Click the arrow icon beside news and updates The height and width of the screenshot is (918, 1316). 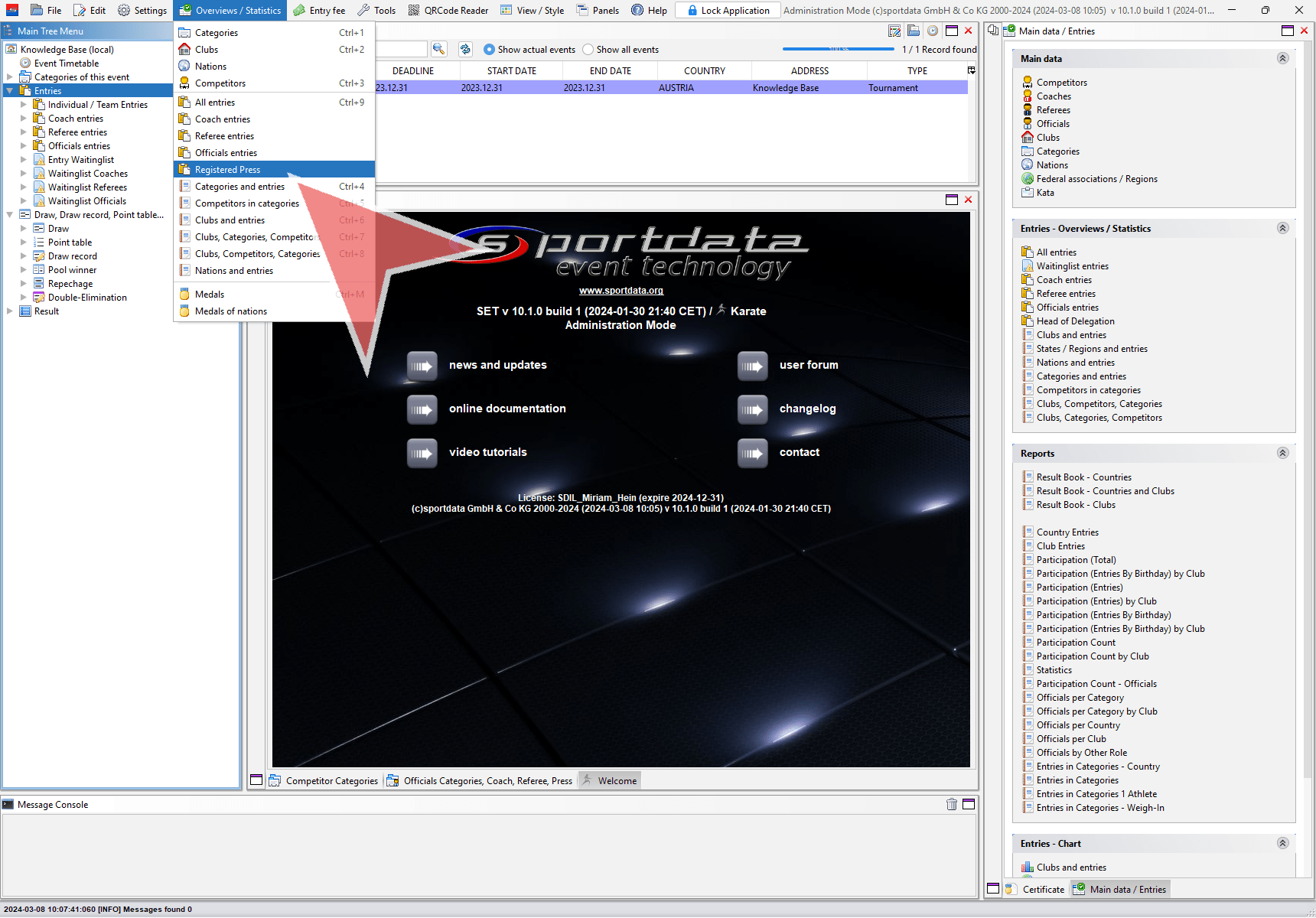(x=422, y=366)
